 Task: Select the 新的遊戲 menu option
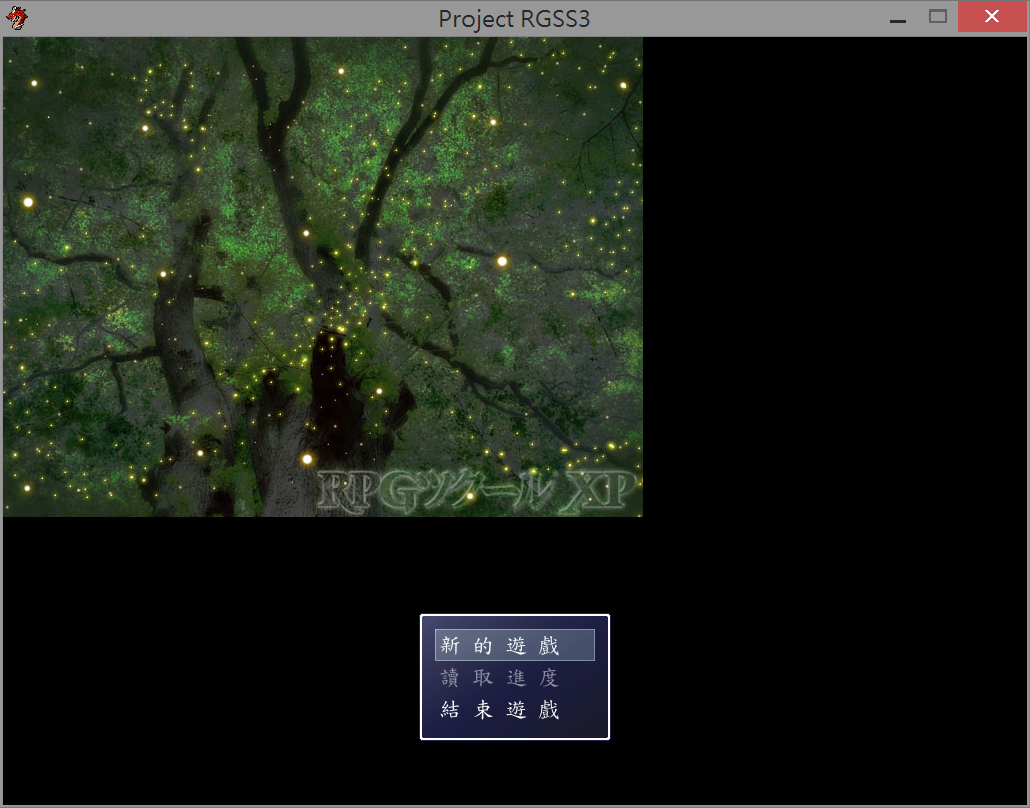pos(514,645)
